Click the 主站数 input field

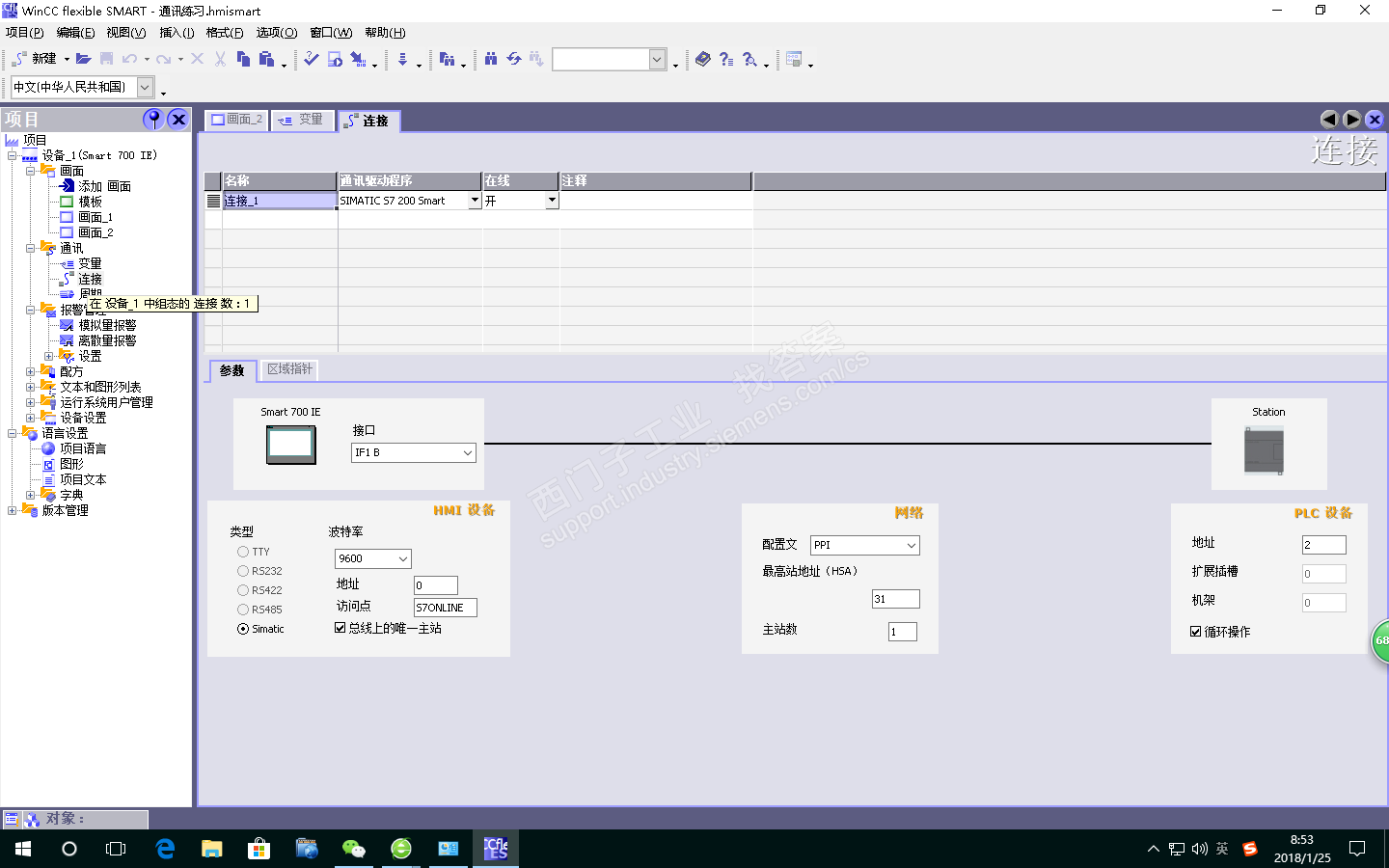[902, 632]
